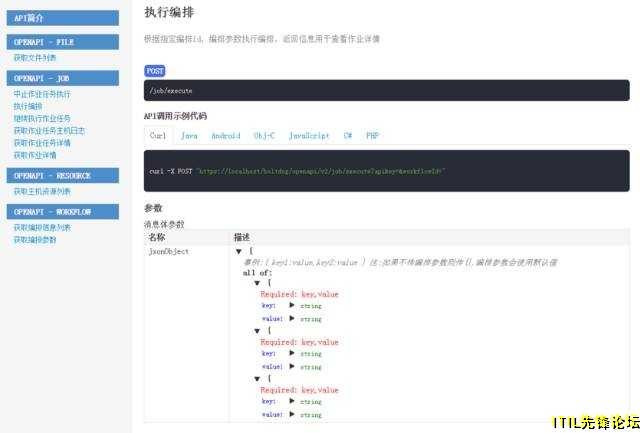
Task: Expand the key string arrow in second object
Action: click(x=292, y=353)
